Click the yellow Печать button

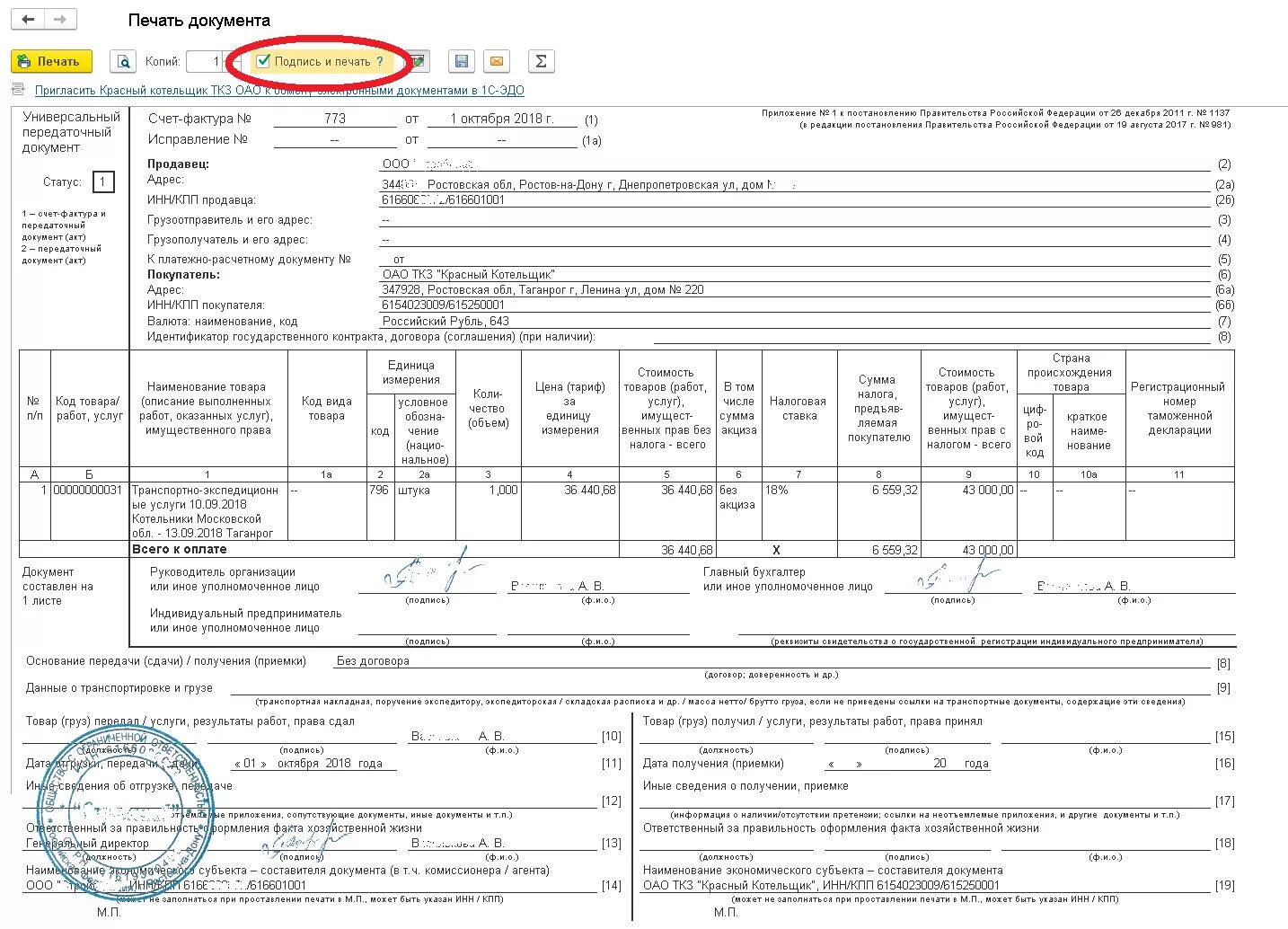click(51, 61)
